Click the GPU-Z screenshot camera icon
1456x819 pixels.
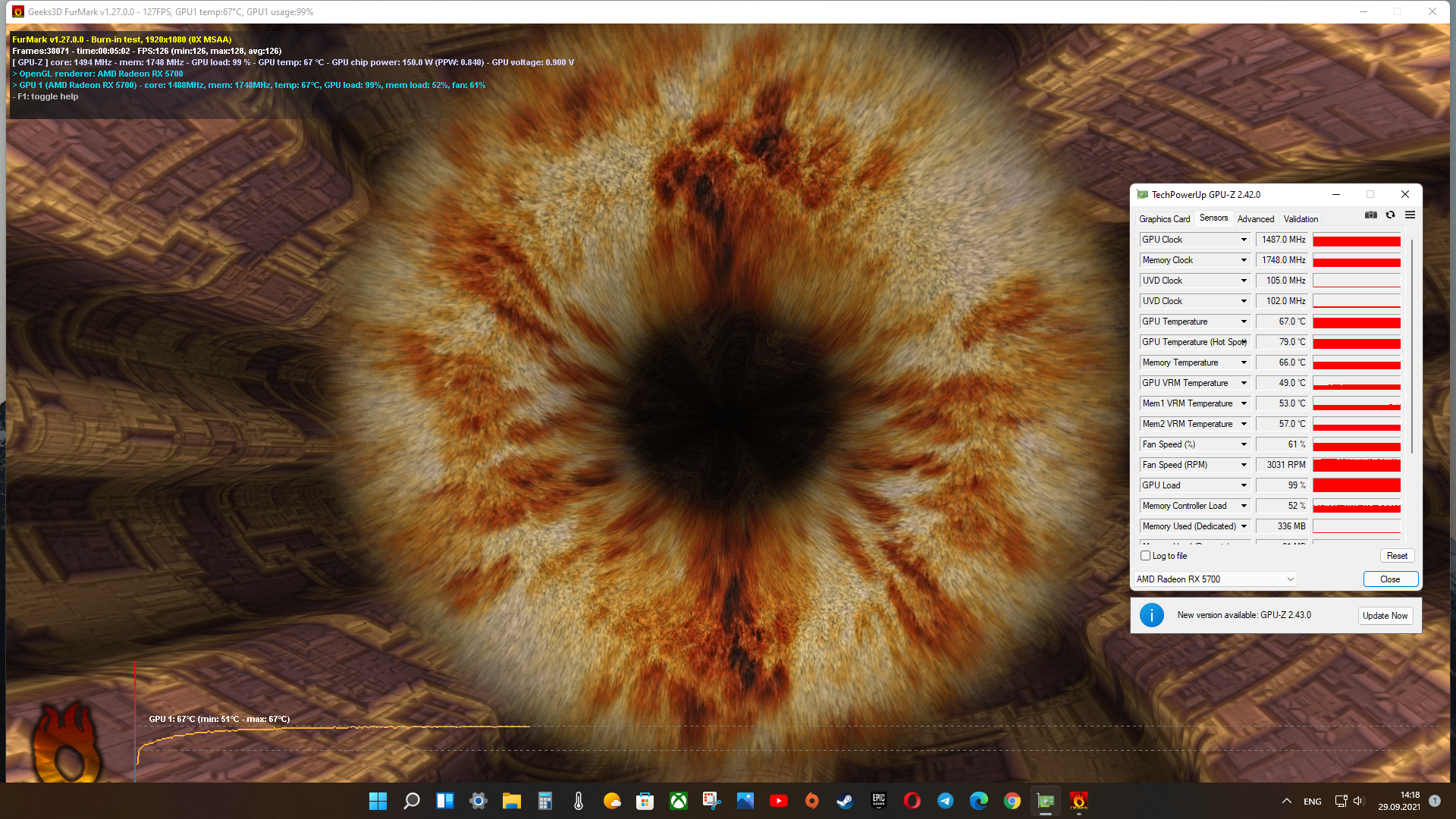1371,215
